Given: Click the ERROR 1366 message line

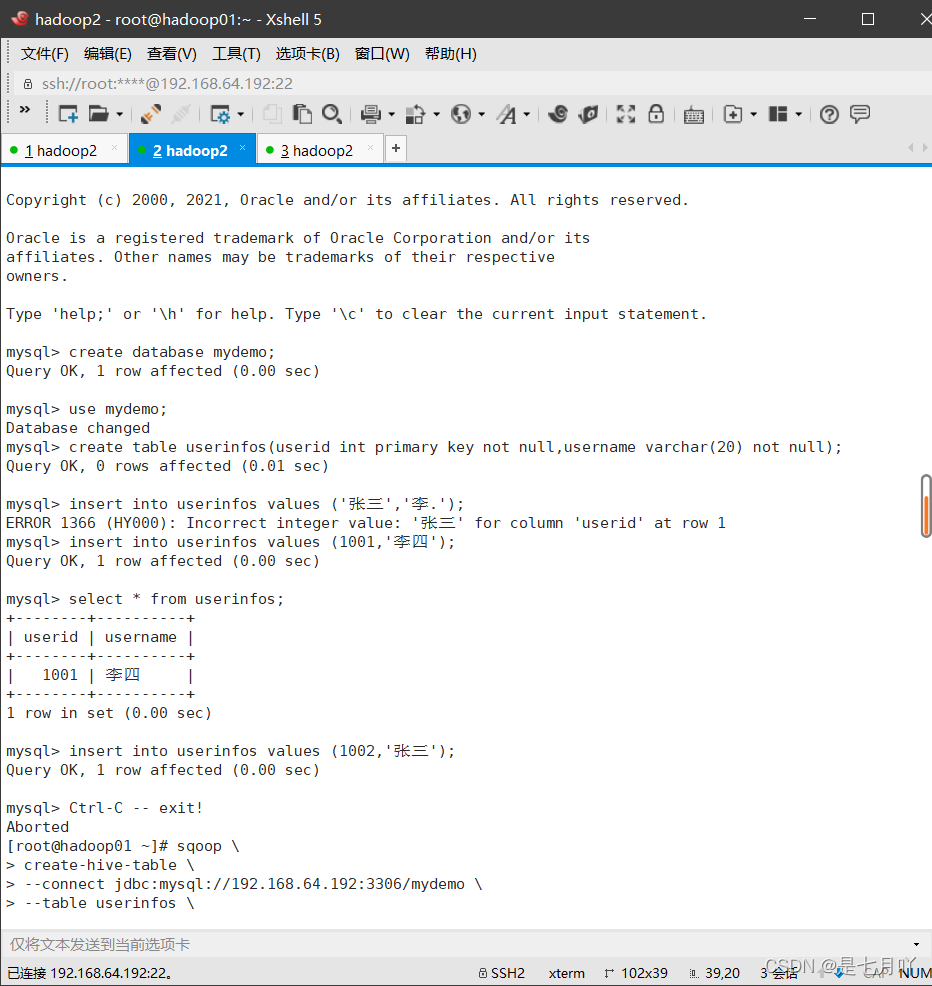Looking at the screenshot, I should pyautogui.click(x=366, y=523).
